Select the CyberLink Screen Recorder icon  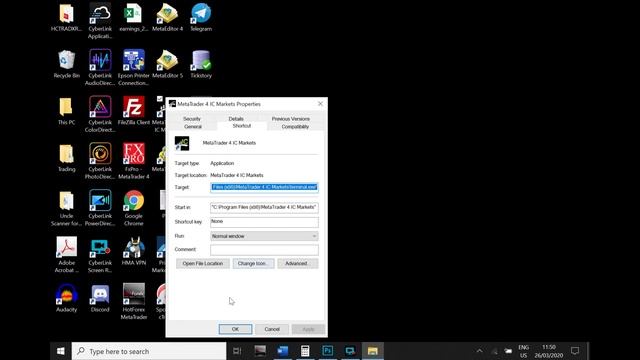[100, 255]
